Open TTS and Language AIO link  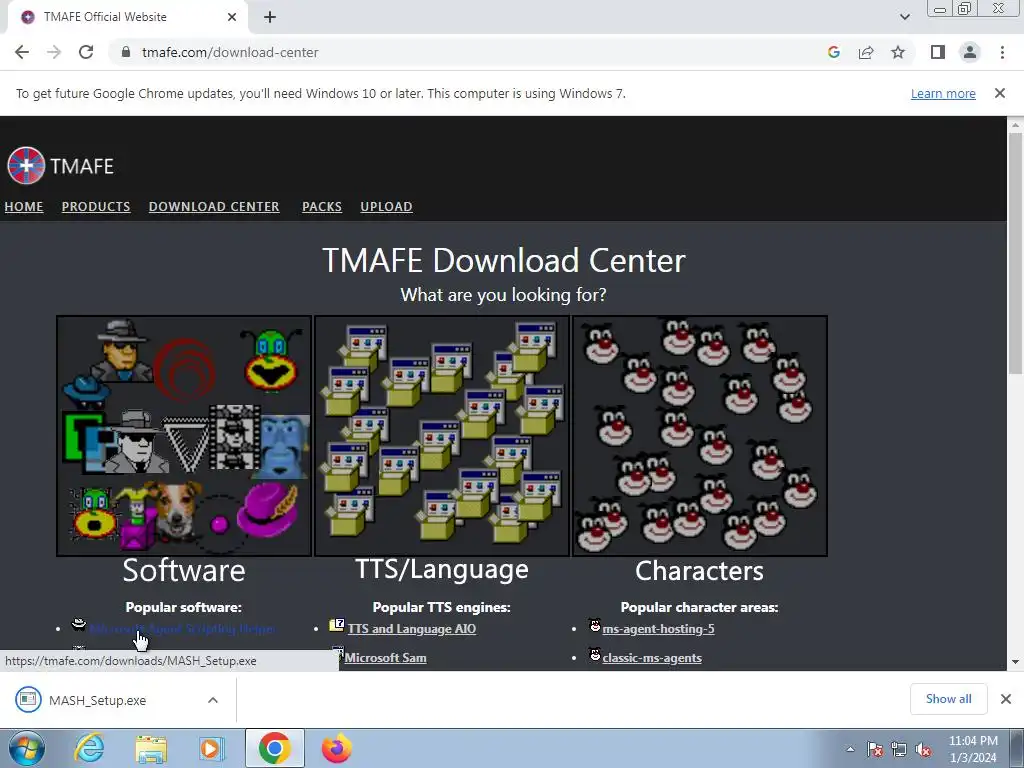[x=412, y=629]
